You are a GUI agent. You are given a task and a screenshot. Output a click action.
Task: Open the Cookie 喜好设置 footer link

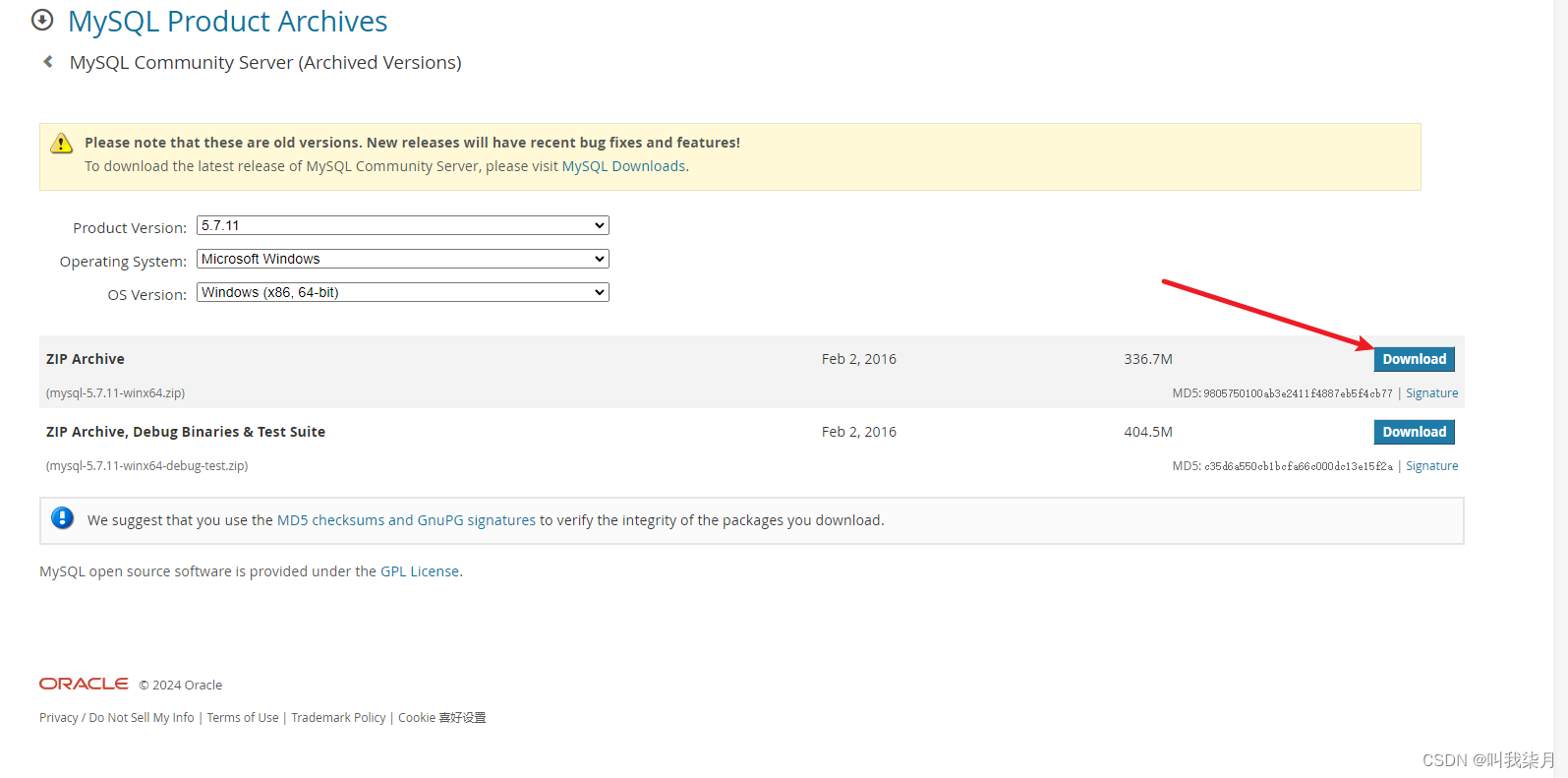441,718
